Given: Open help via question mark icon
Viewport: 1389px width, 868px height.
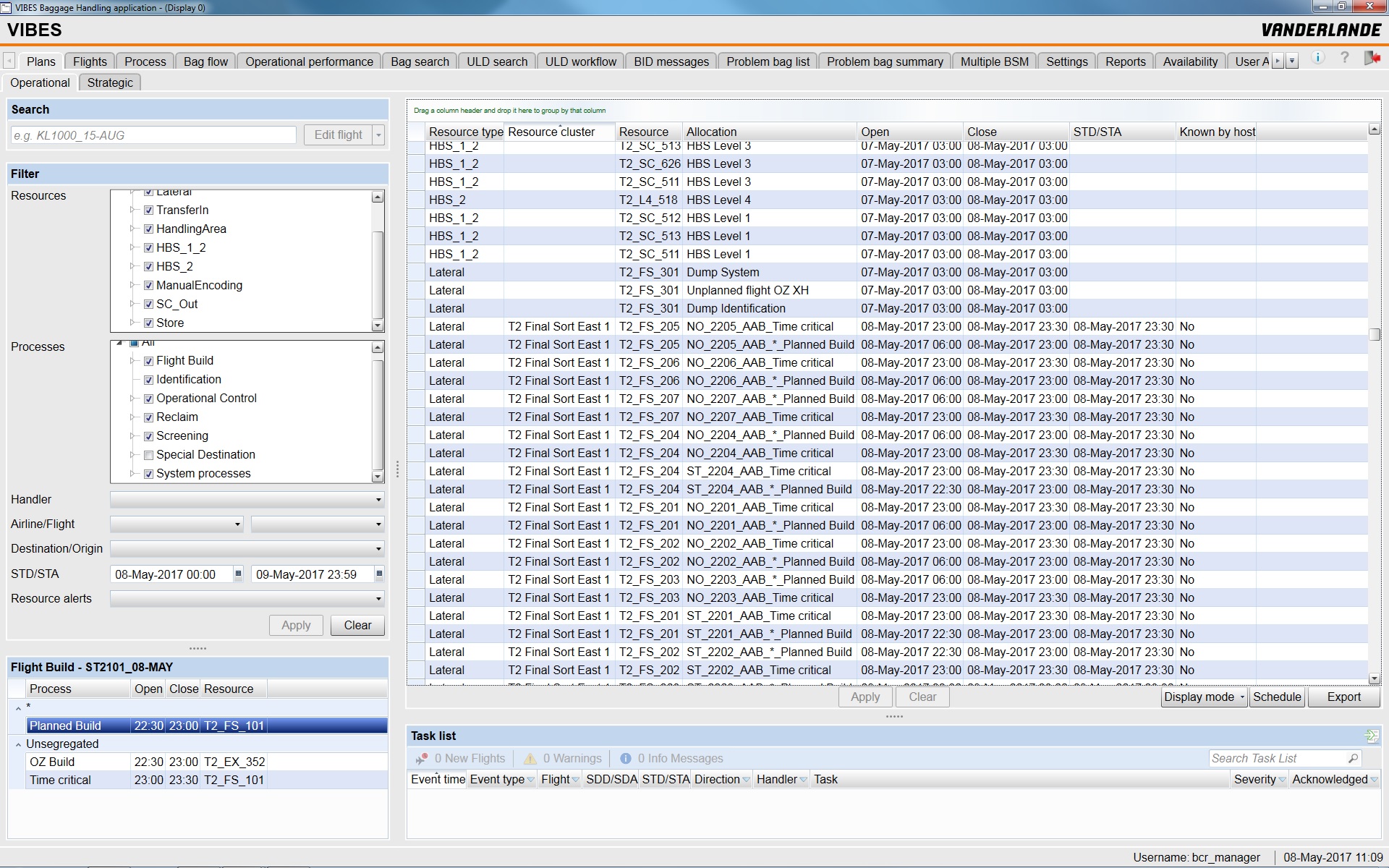Looking at the screenshot, I should pyautogui.click(x=1345, y=58).
